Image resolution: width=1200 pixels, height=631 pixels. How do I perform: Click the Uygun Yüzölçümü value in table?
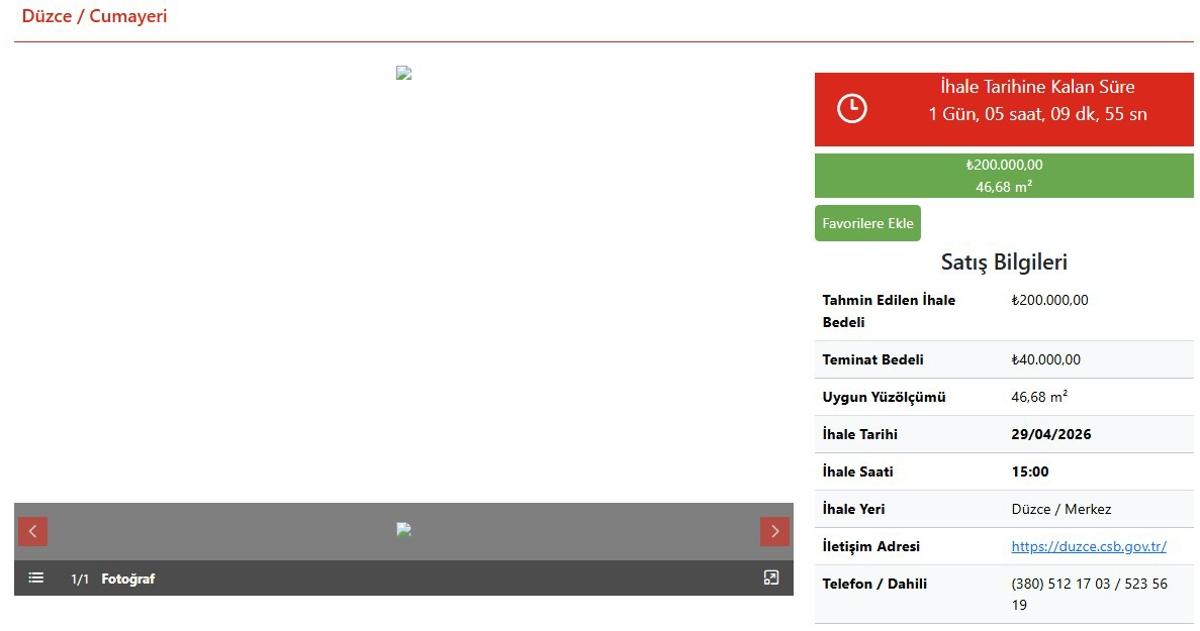[x=1039, y=397]
